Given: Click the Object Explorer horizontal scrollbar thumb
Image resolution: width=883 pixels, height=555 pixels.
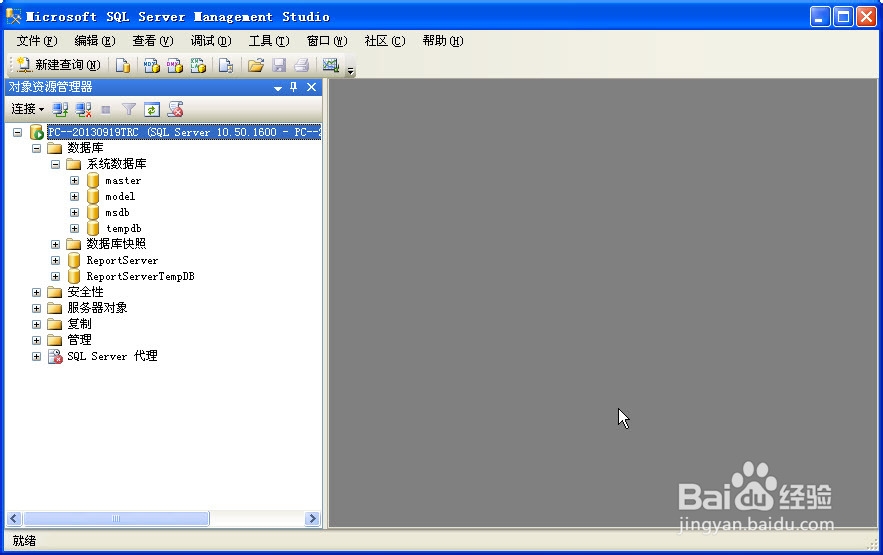Looking at the screenshot, I should click(x=116, y=518).
